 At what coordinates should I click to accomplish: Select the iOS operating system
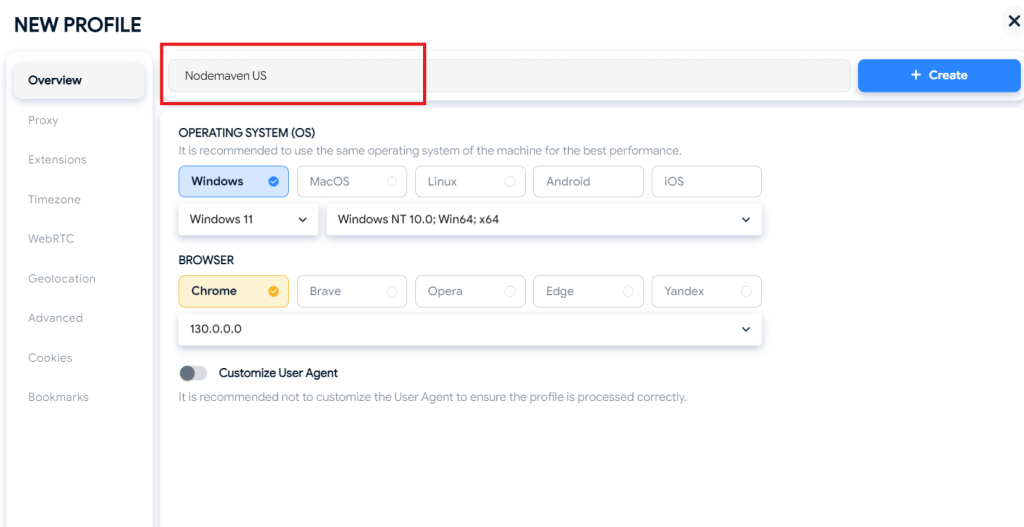point(705,181)
